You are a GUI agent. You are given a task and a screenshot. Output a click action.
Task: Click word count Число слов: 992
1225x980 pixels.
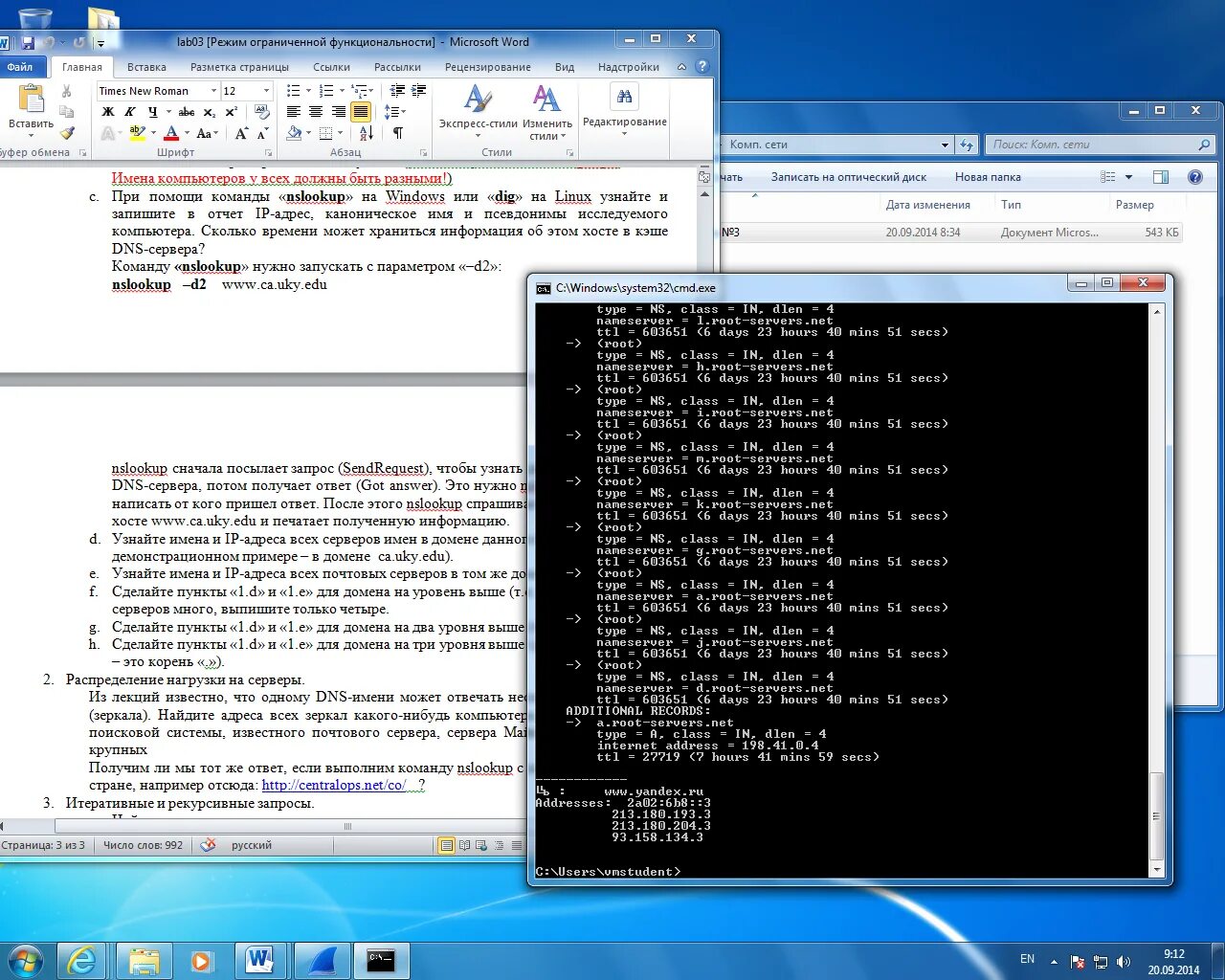tap(143, 845)
